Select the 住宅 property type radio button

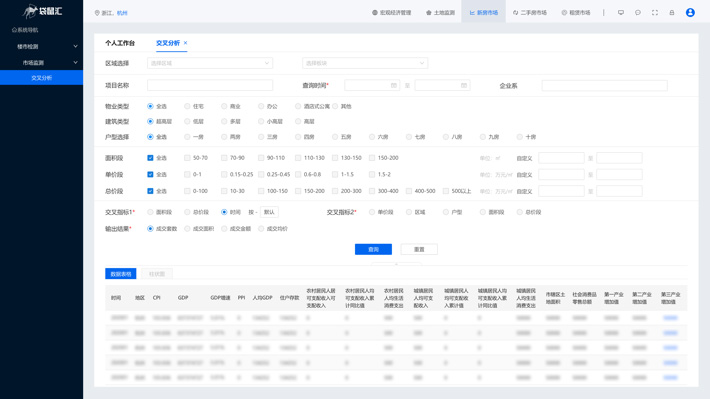tap(187, 106)
